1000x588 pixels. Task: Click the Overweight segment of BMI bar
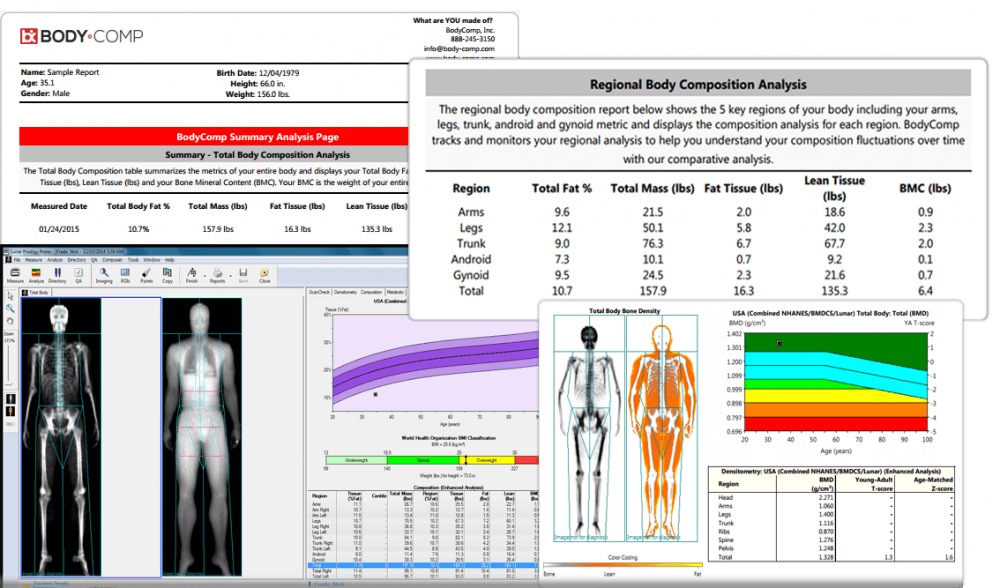(x=487, y=460)
